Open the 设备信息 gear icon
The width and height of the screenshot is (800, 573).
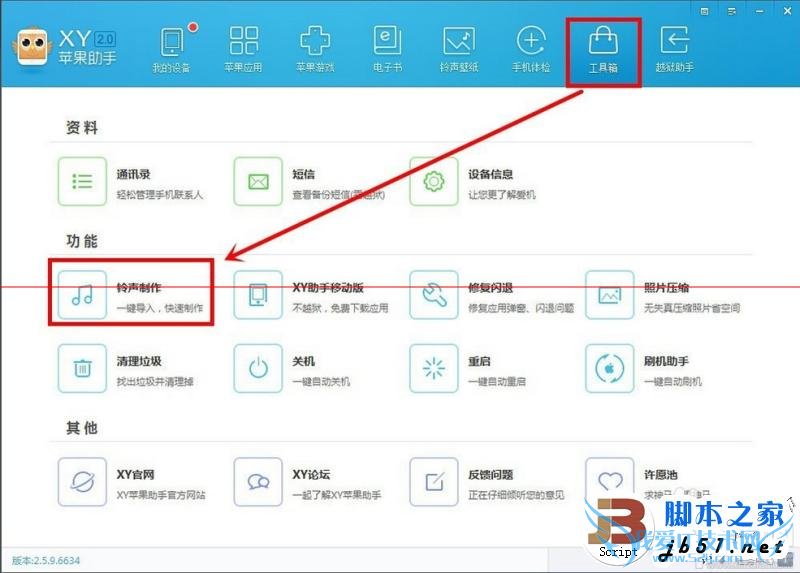click(x=434, y=181)
